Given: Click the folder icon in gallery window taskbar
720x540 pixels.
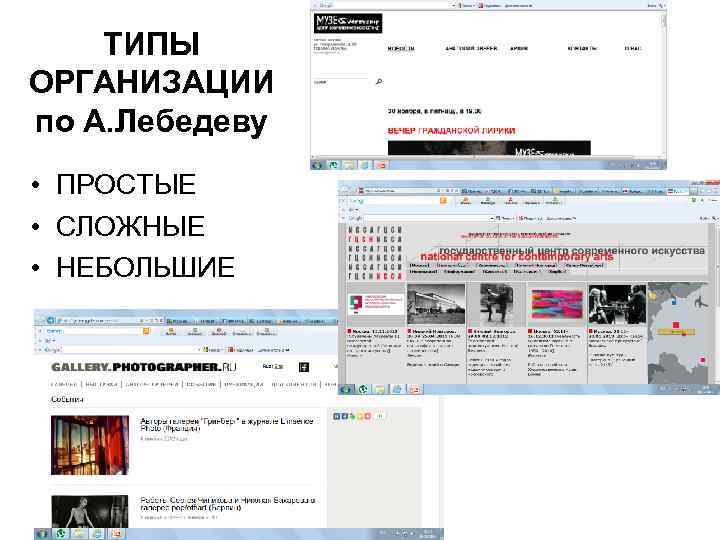Looking at the screenshot, I should (79, 534).
